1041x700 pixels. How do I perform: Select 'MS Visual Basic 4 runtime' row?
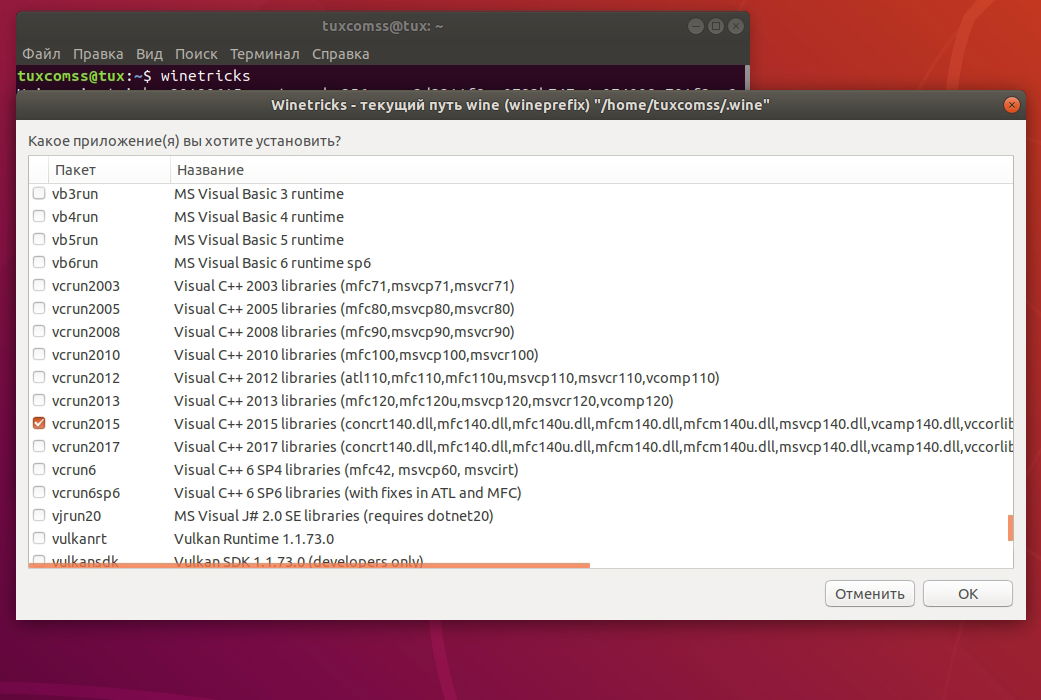pyautogui.click(x=521, y=217)
